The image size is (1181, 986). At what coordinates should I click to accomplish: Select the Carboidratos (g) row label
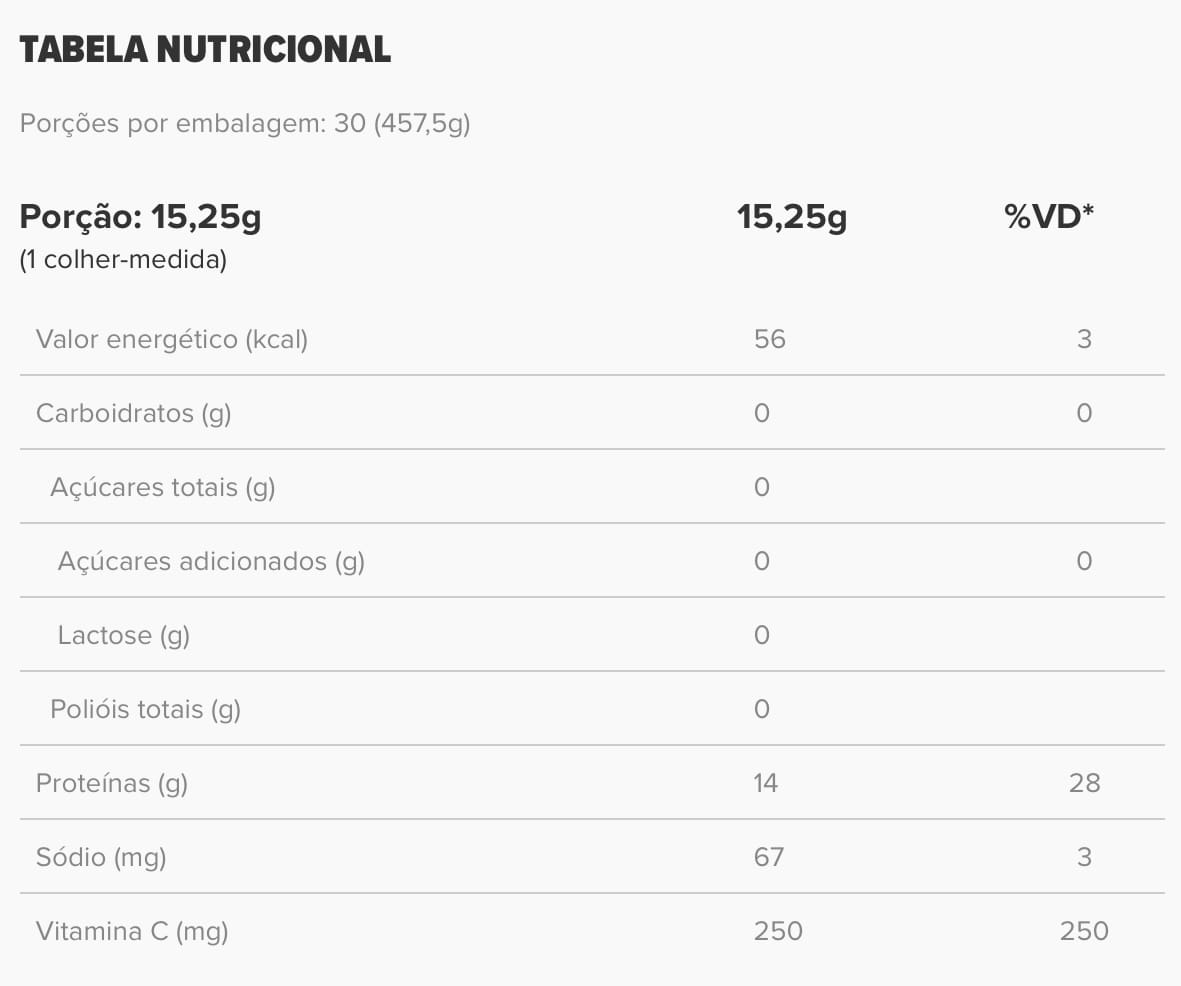[133, 413]
